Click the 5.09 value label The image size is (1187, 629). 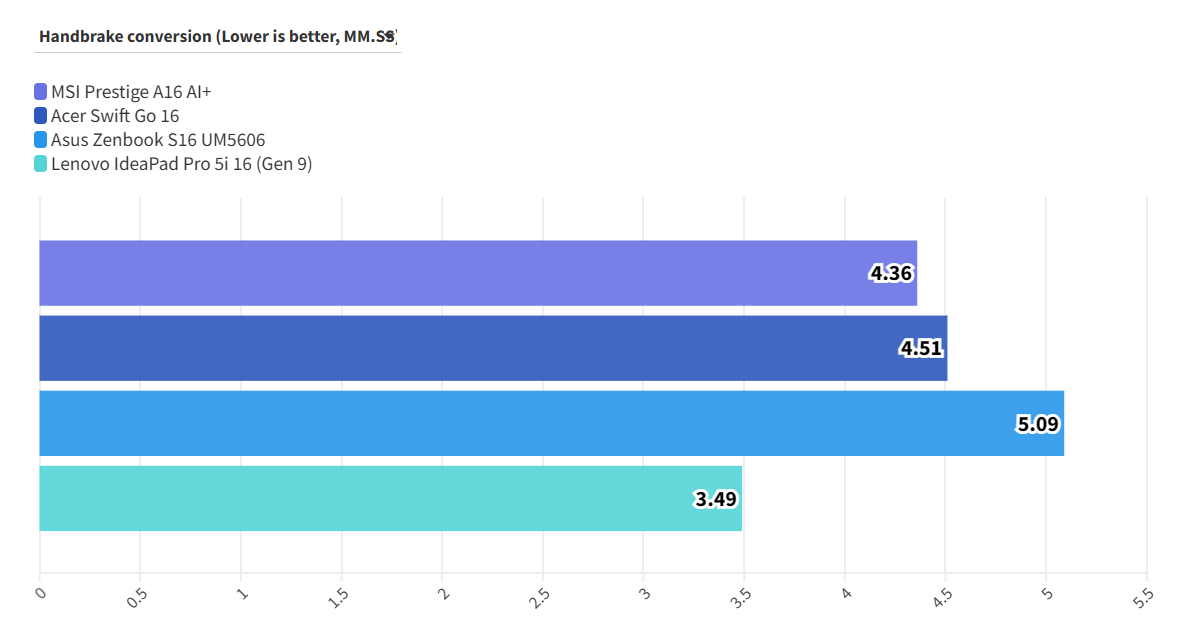1038,423
